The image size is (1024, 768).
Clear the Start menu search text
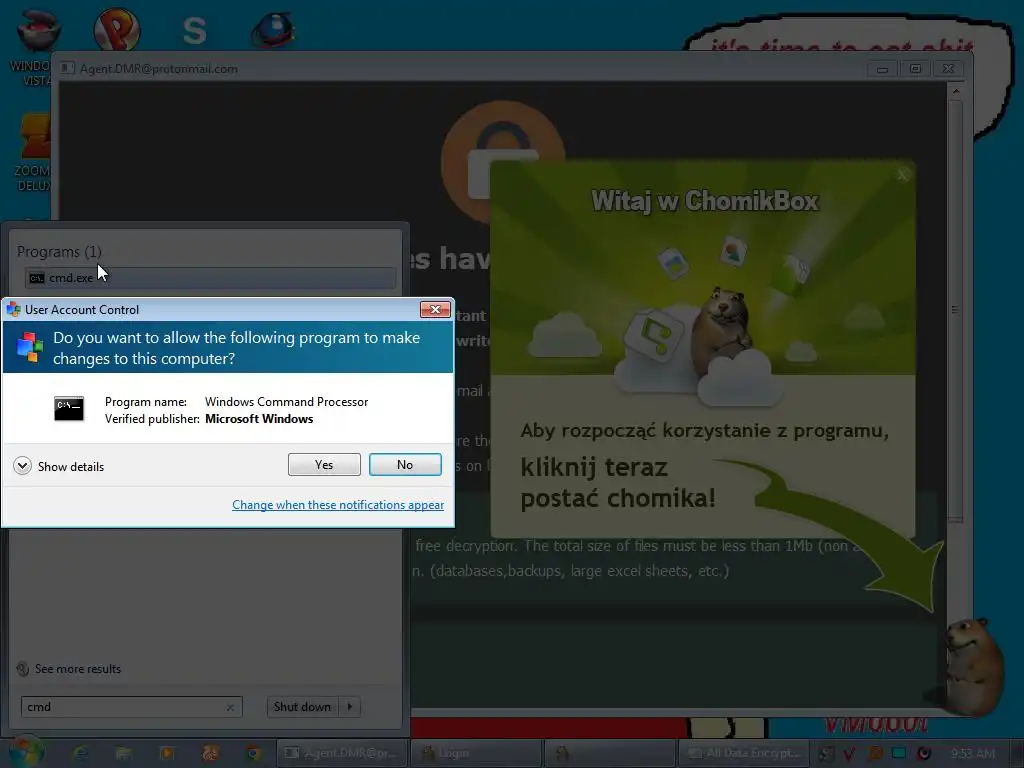coord(230,707)
